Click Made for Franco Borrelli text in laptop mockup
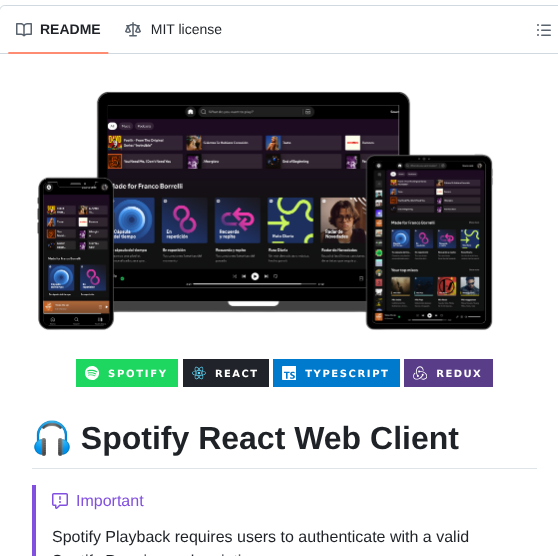The image size is (558, 556). (147, 186)
